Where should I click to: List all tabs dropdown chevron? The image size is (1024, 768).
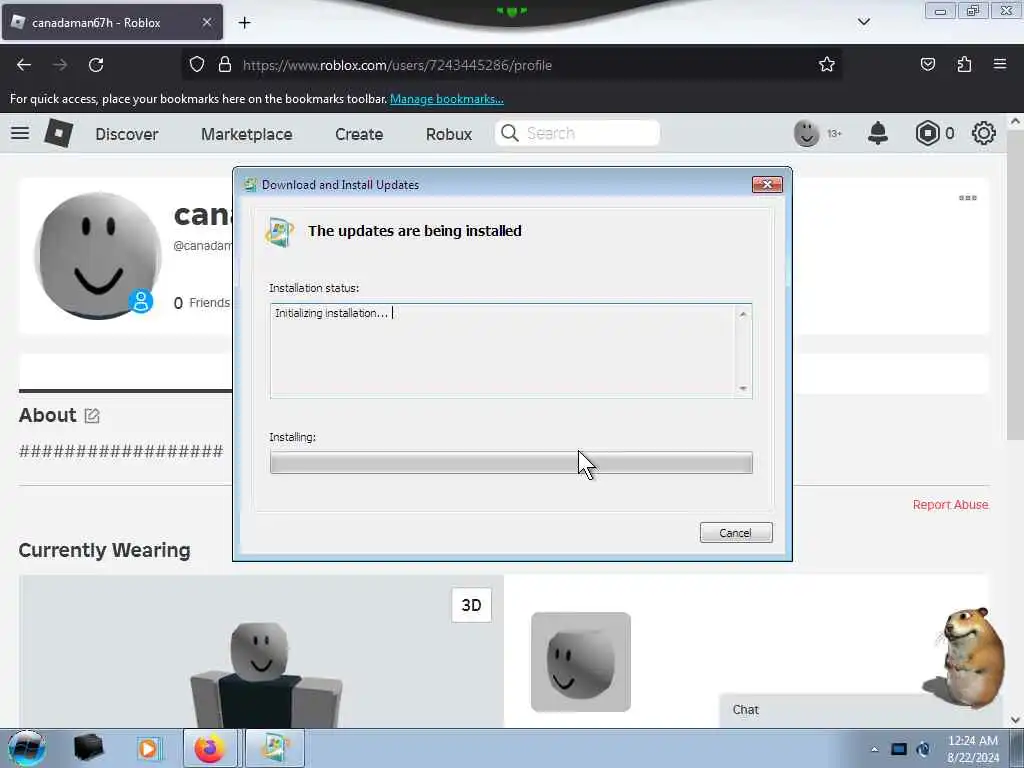click(x=863, y=22)
